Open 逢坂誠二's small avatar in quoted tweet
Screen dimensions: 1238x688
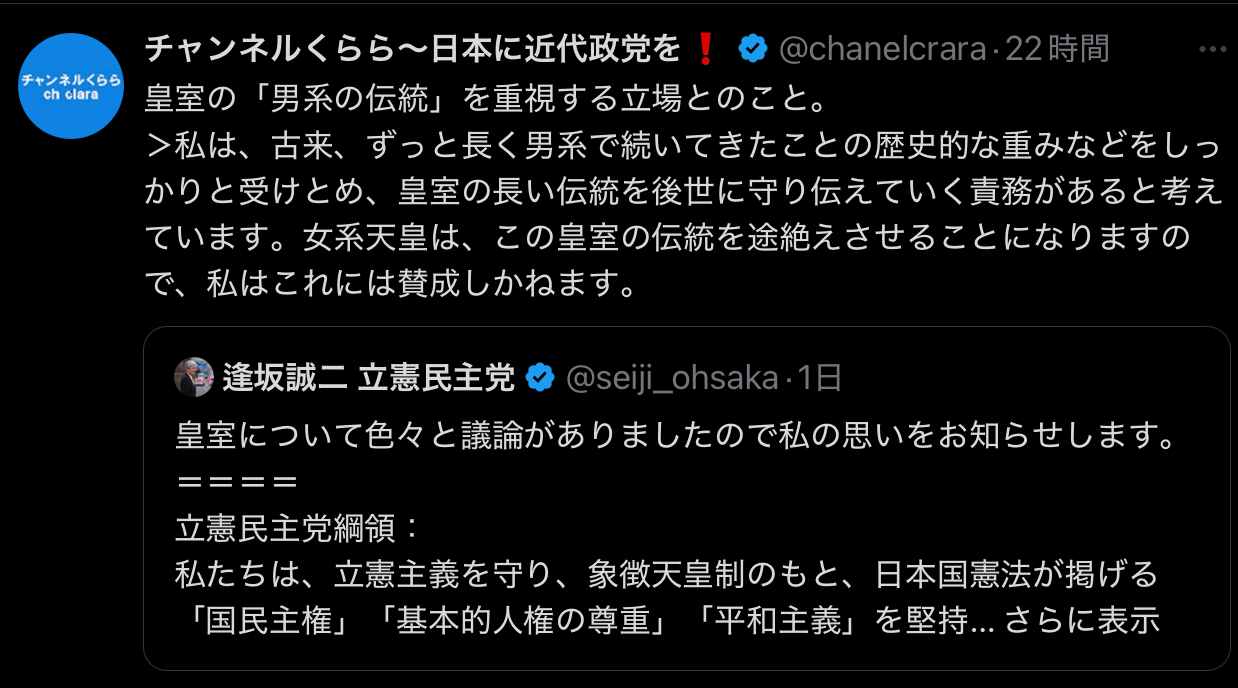tap(194, 377)
